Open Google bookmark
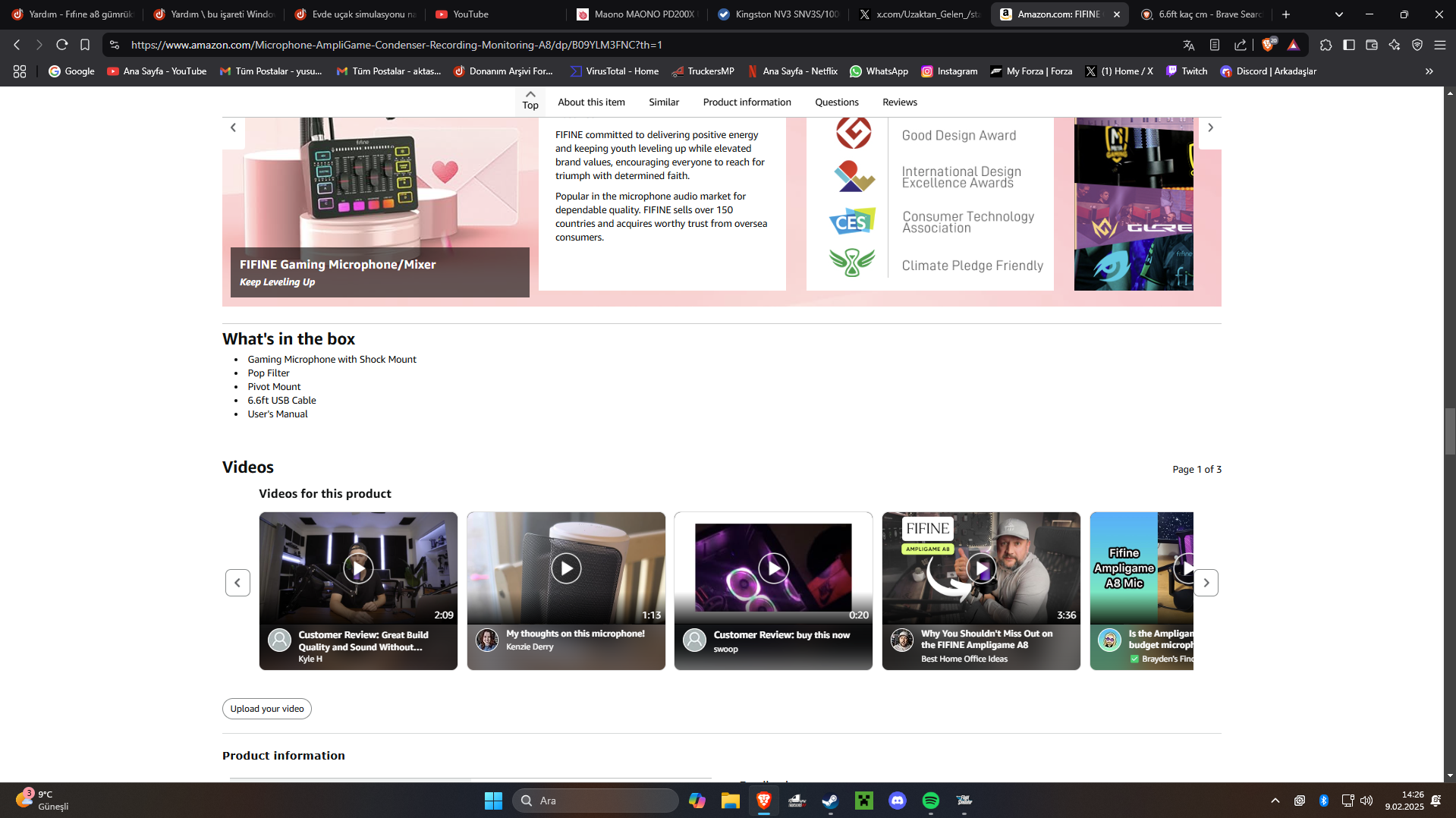 pos(71,71)
